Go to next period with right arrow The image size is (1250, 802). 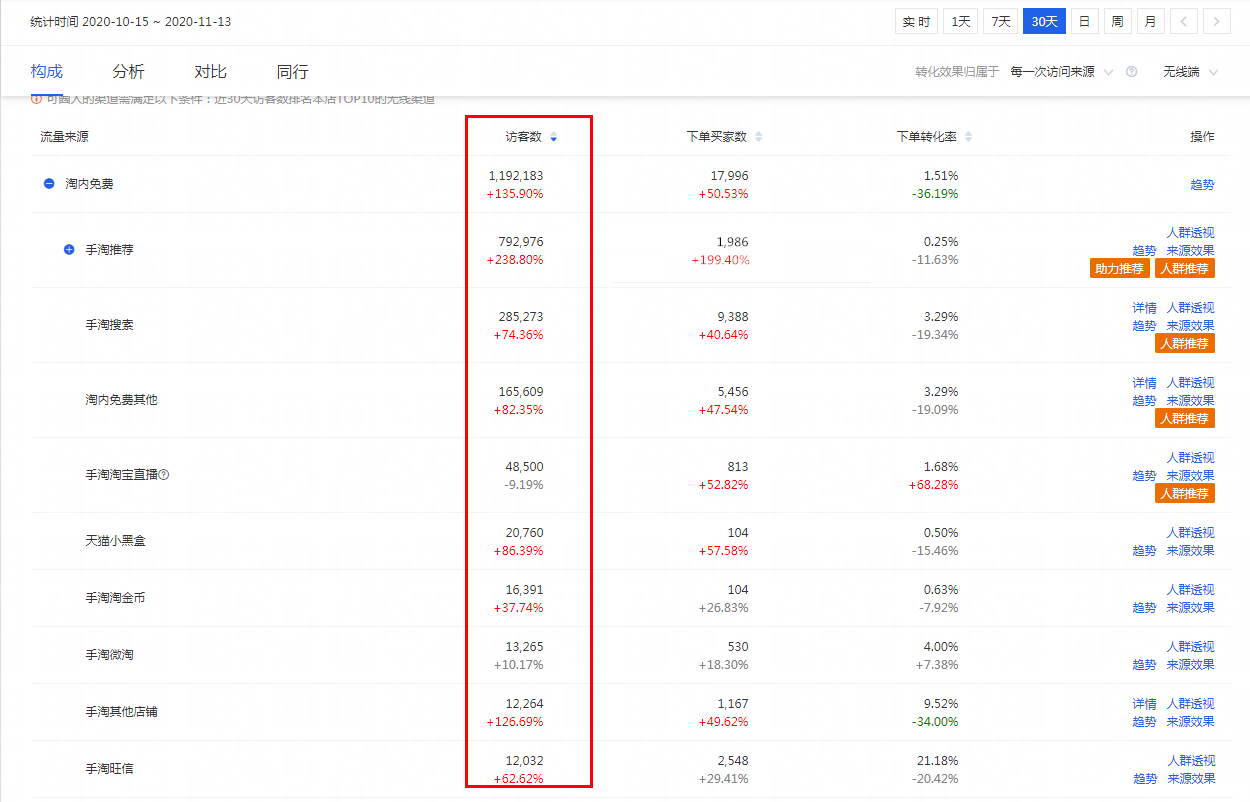[1217, 22]
